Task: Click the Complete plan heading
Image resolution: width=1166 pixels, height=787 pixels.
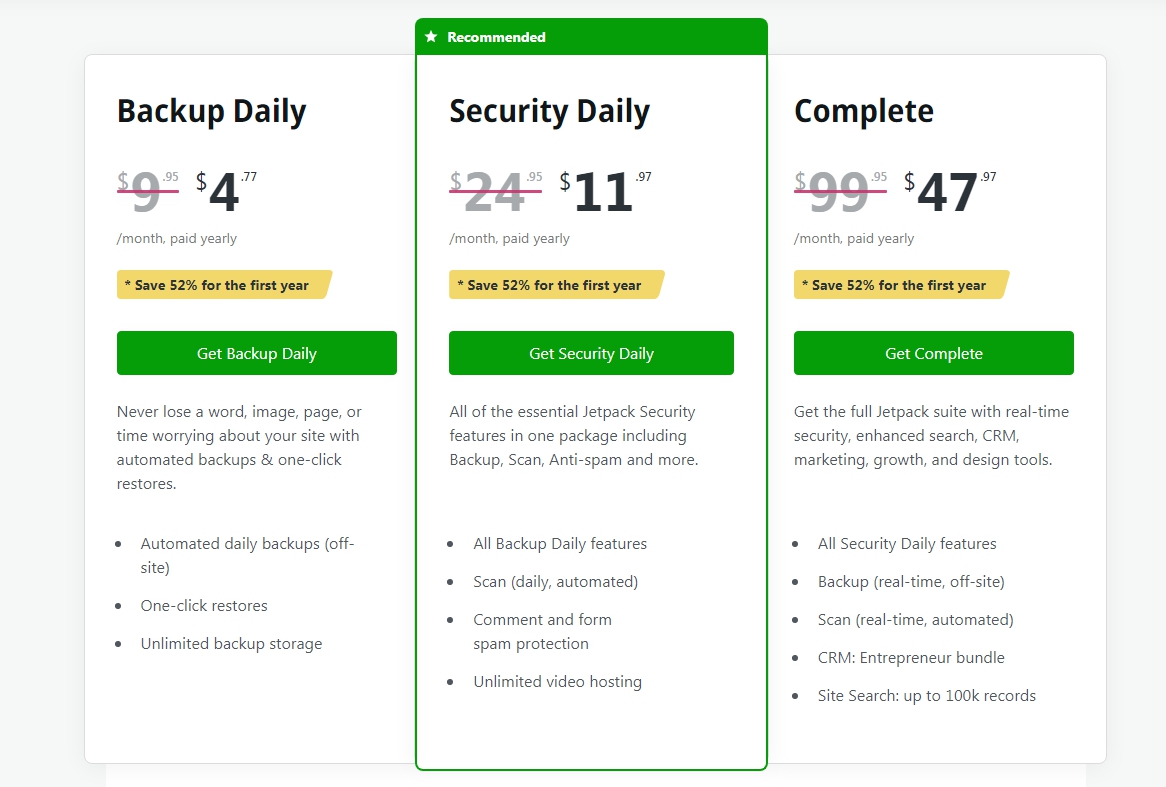Action: (863, 111)
